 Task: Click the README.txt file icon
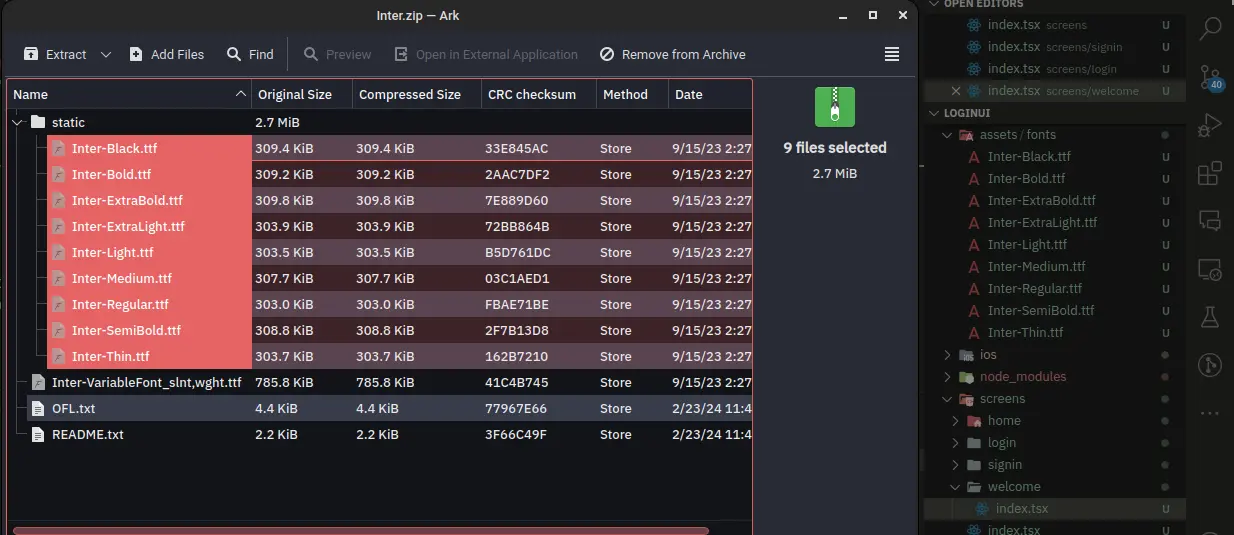click(x=38, y=434)
